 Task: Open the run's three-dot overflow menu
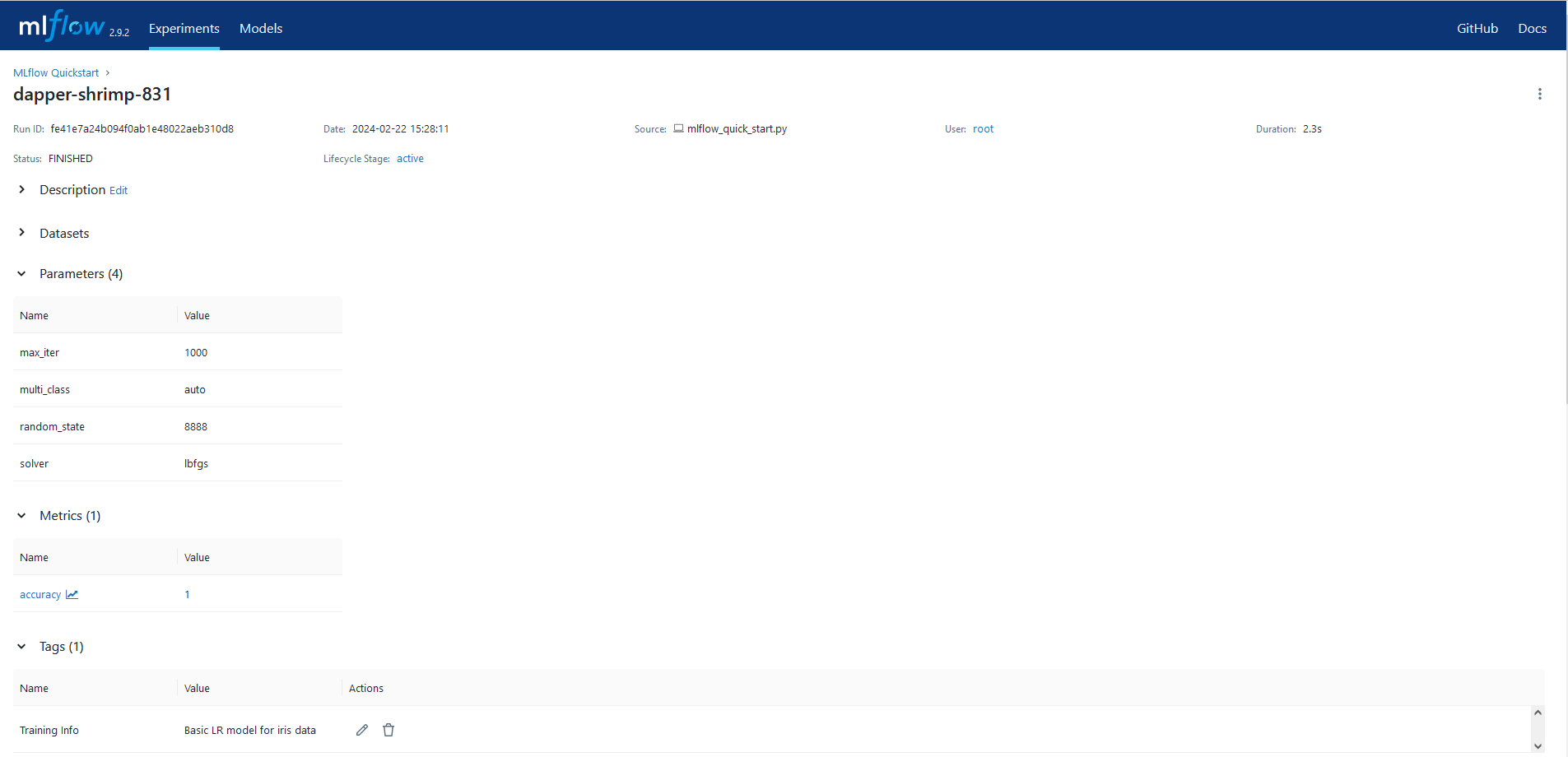[x=1539, y=94]
